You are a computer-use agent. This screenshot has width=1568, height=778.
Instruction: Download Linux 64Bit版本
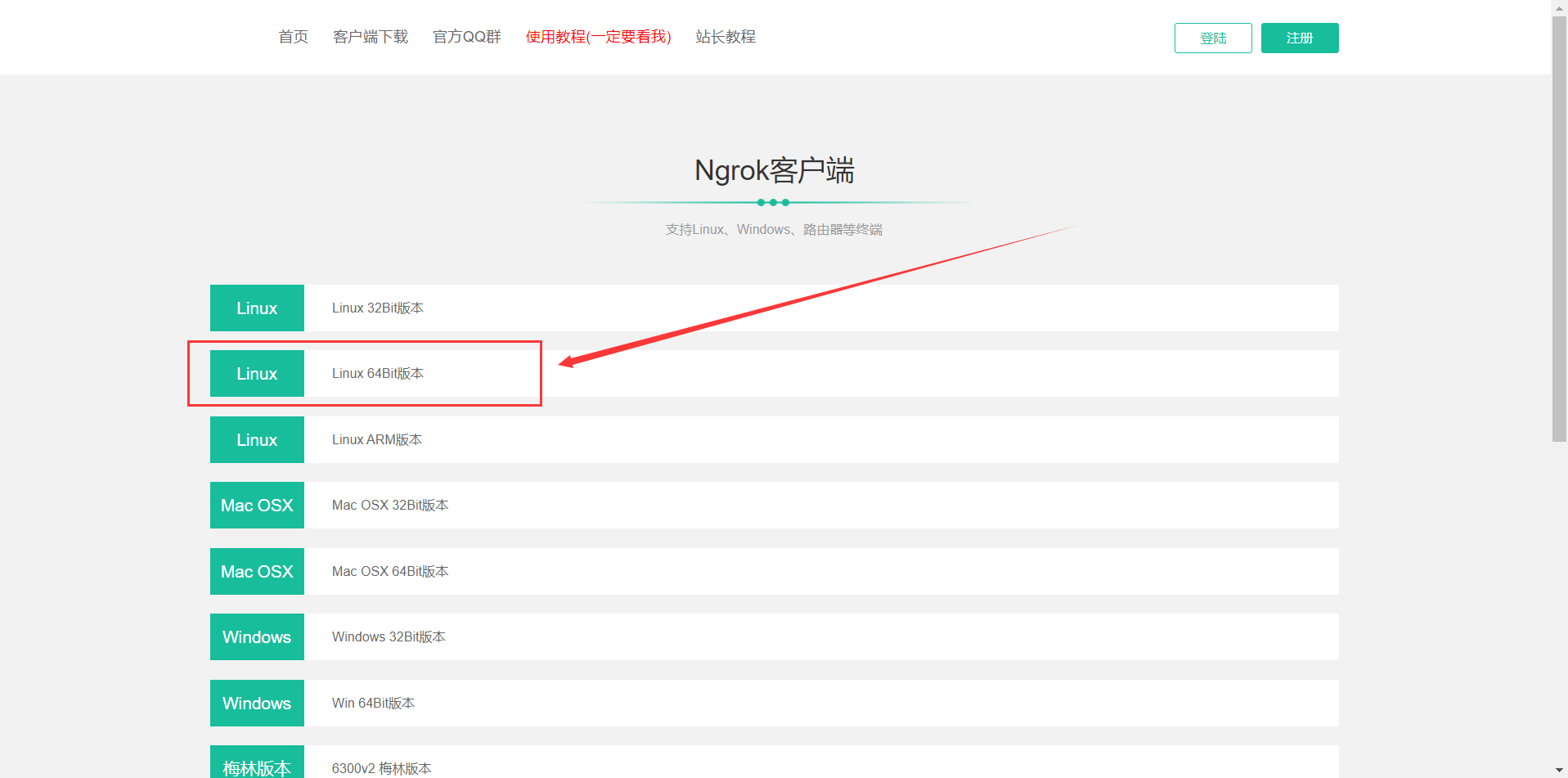coord(378,373)
